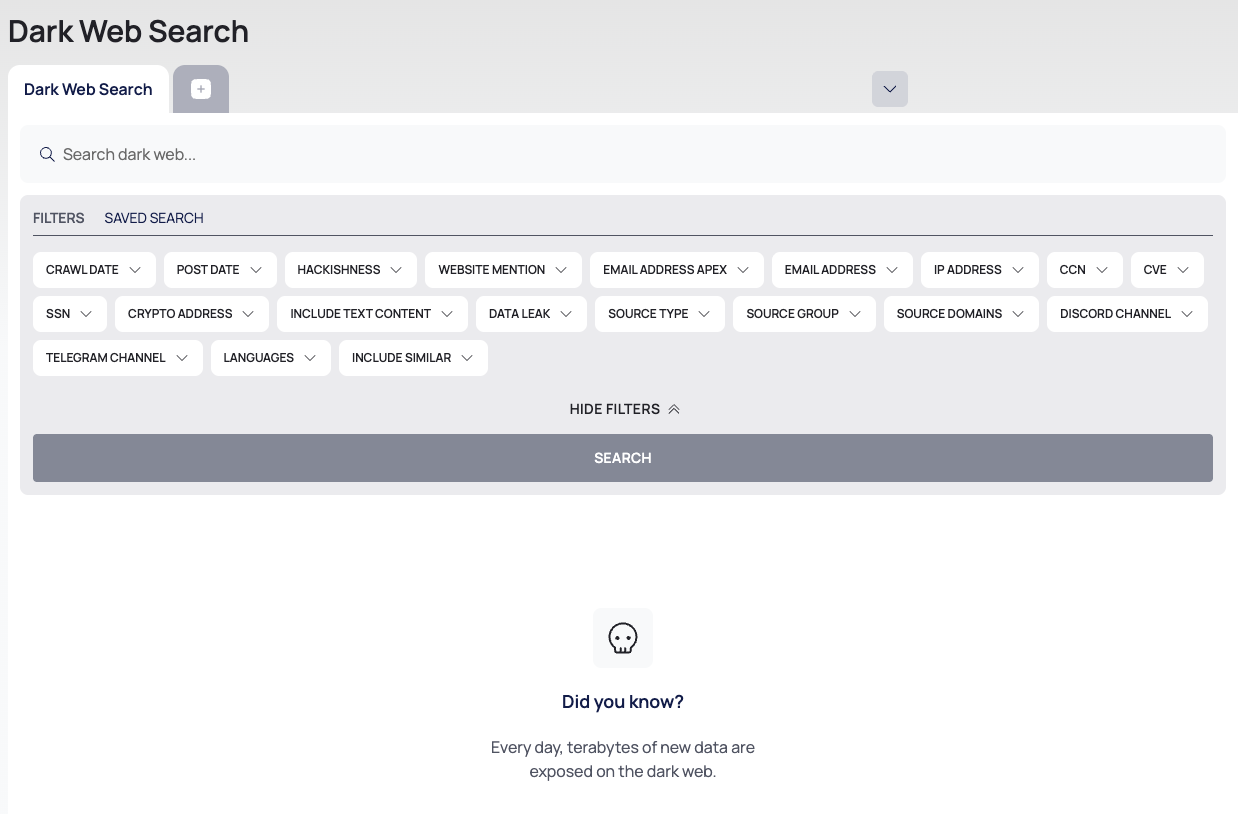Expand the SOURCE TYPE filter
Image resolution: width=1238 pixels, height=814 pixels.
[660, 314]
